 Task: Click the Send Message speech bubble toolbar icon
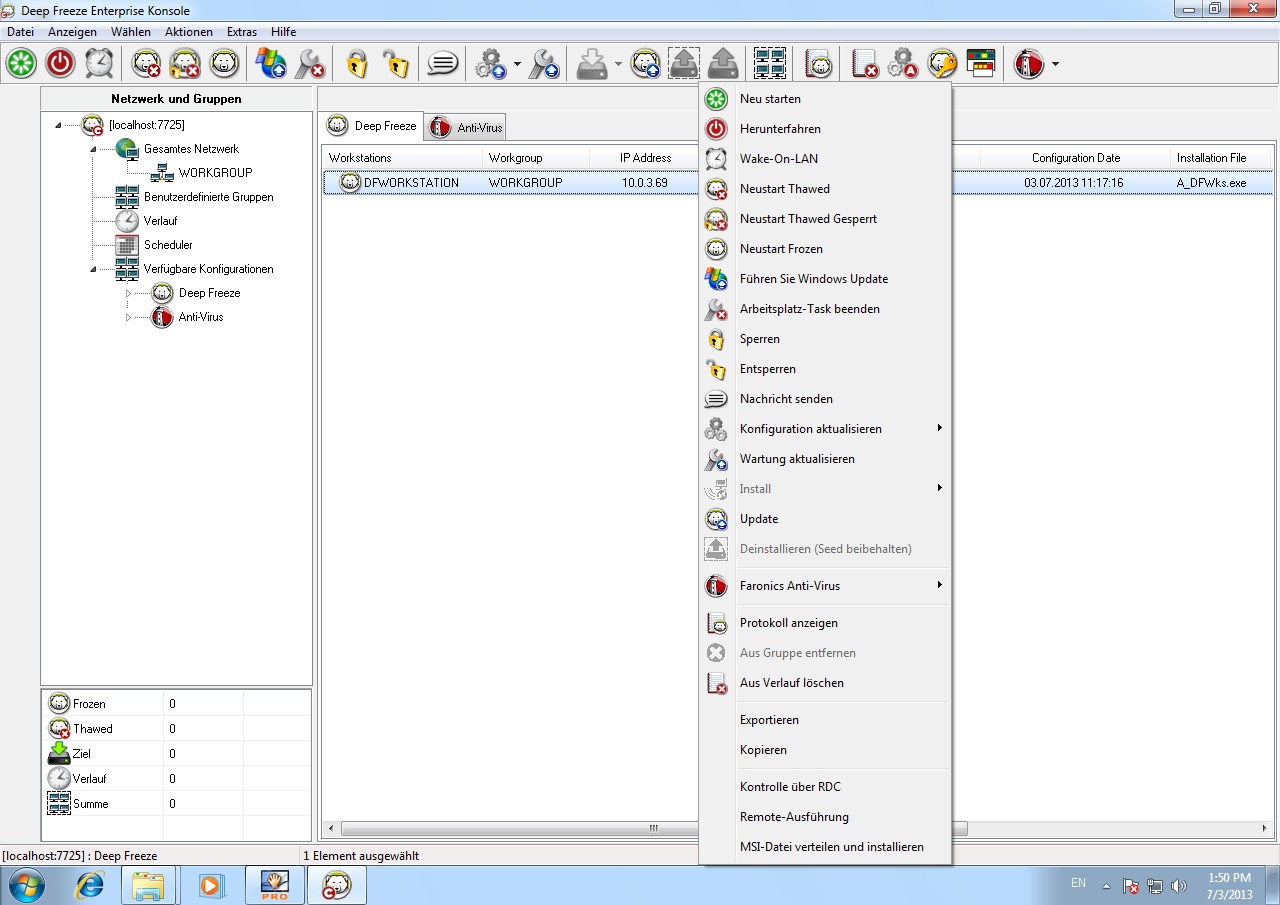tap(443, 63)
